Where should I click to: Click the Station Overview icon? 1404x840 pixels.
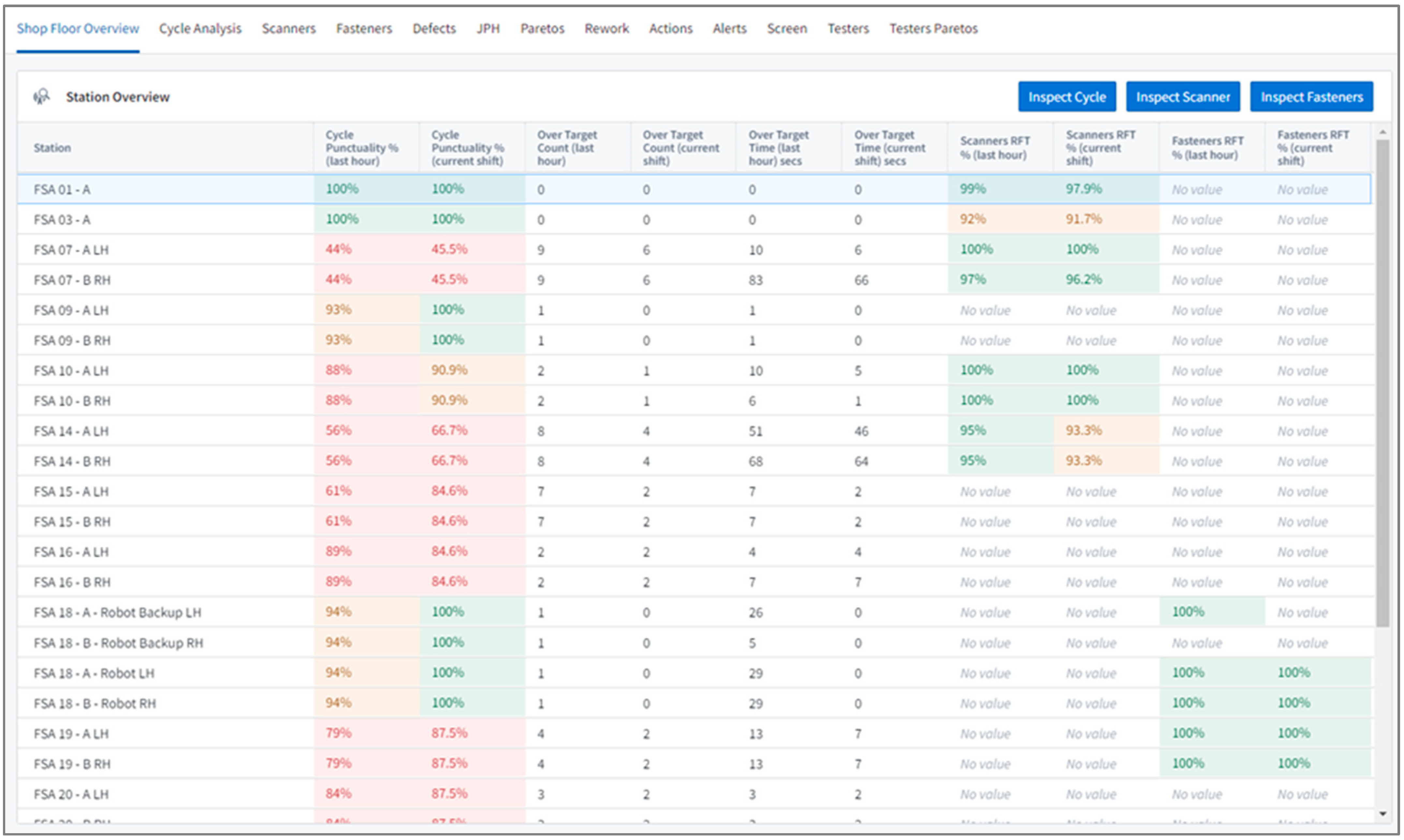pyautogui.click(x=41, y=97)
